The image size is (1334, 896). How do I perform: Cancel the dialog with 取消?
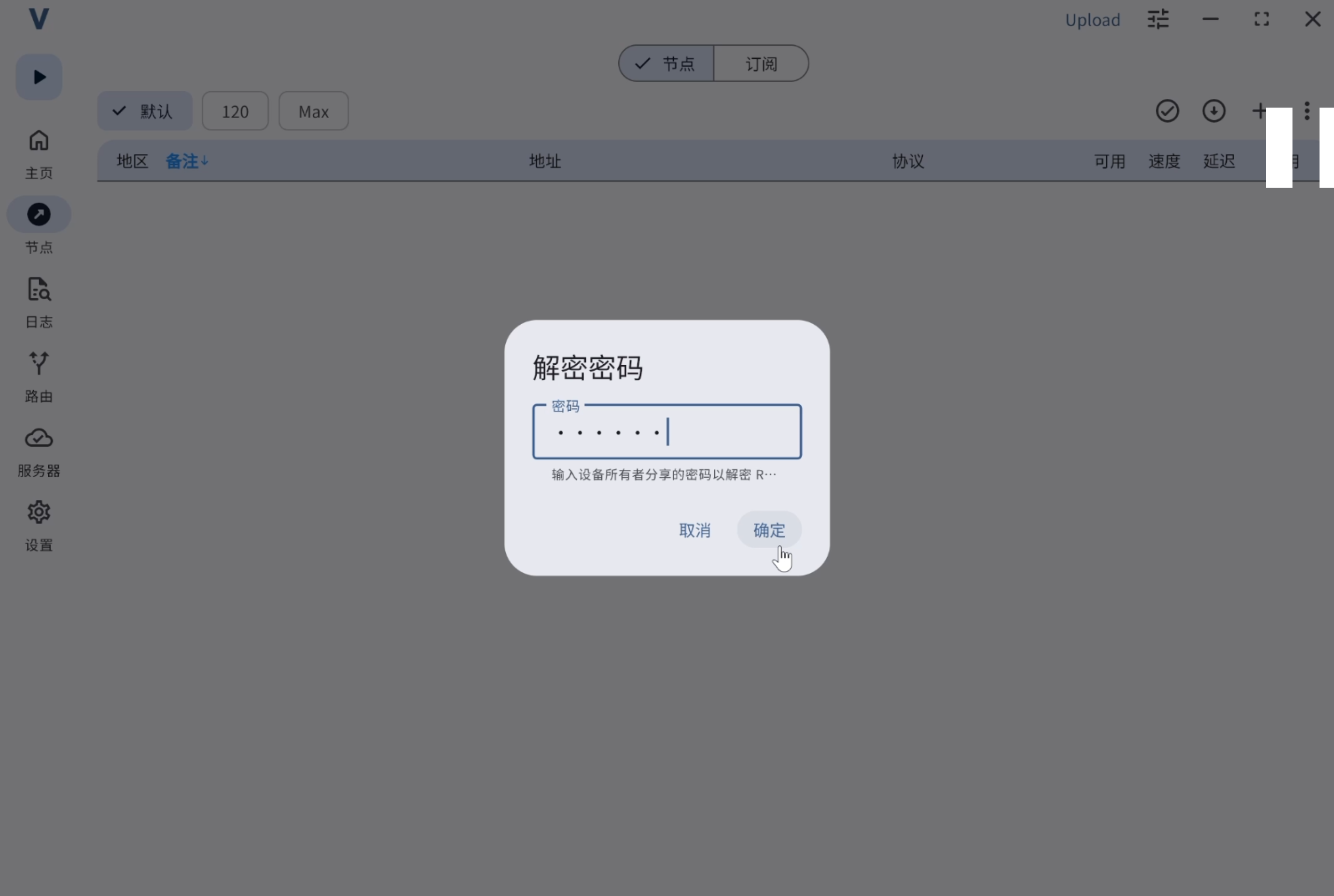695,530
